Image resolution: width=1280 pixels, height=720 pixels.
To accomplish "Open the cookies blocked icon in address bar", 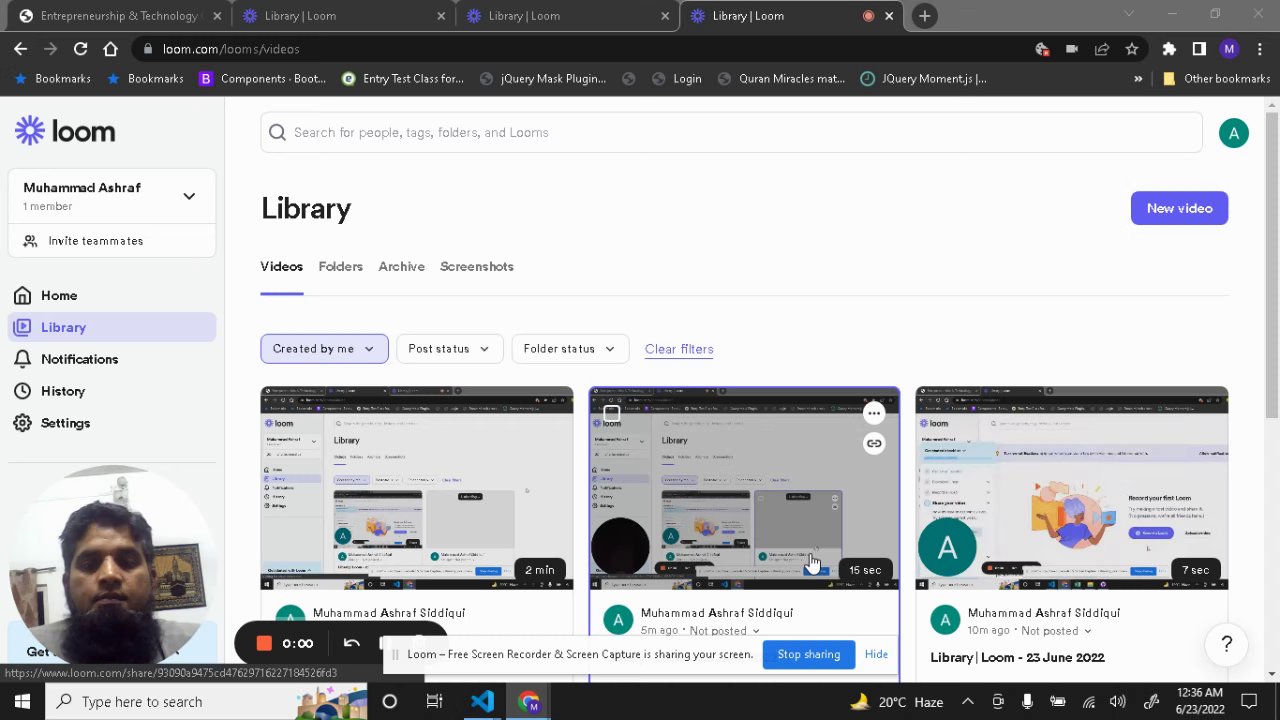I will (x=1042, y=48).
